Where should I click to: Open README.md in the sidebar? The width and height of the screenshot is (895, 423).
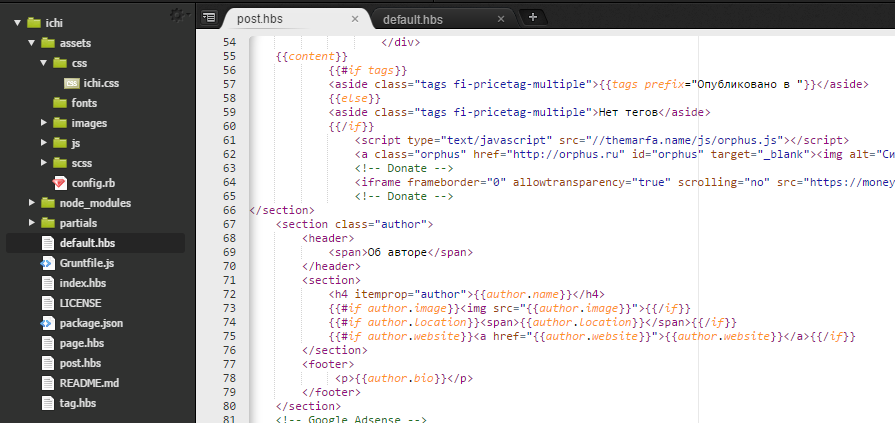tap(89, 383)
